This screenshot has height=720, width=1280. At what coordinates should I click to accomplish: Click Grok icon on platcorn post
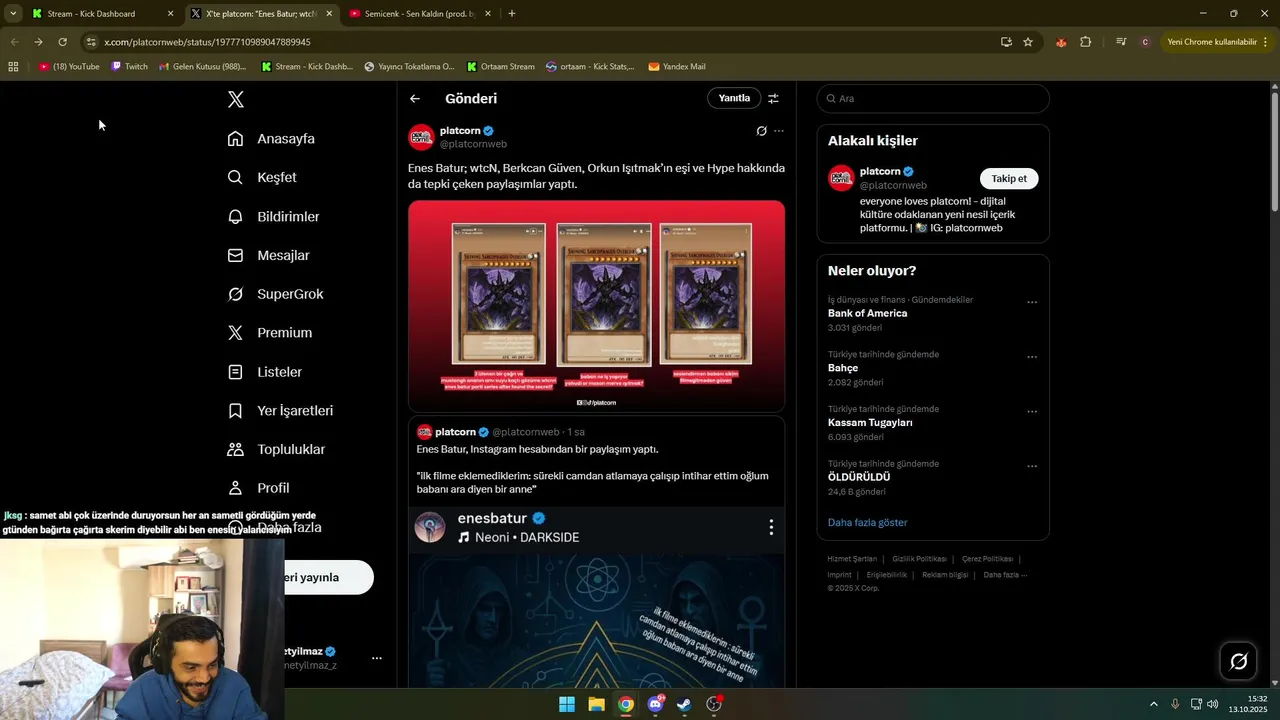[x=761, y=131]
